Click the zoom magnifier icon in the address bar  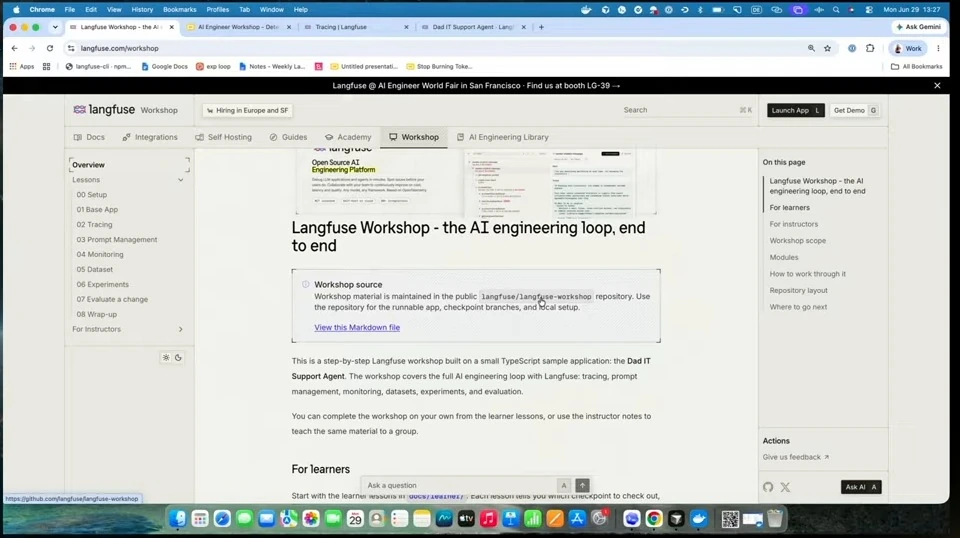click(811, 48)
